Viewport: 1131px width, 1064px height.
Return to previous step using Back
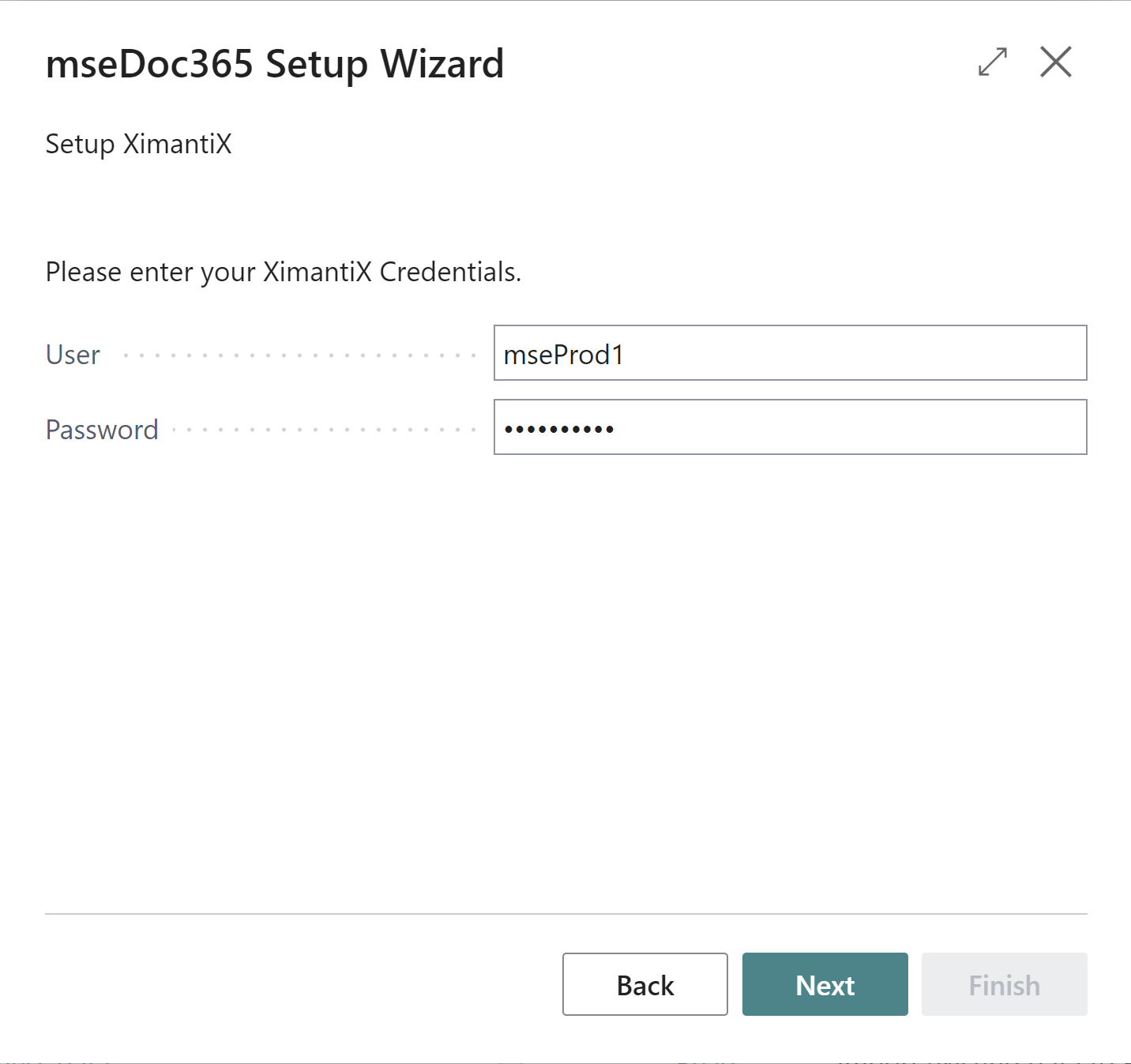pyautogui.click(x=644, y=984)
